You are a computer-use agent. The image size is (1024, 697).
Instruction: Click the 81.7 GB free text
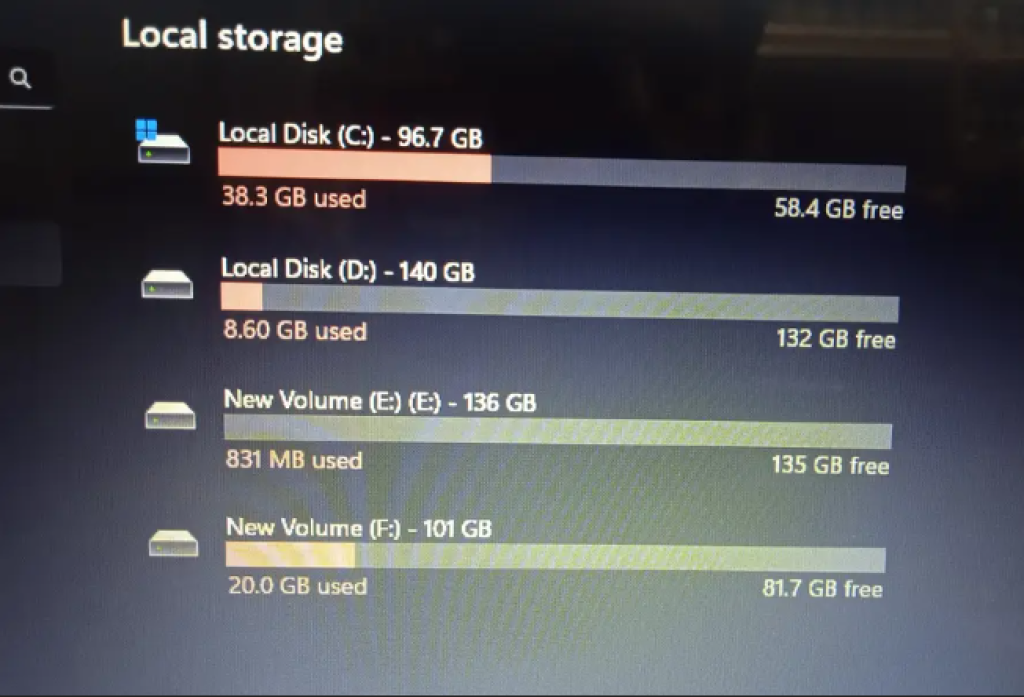pyautogui.click(x=822, y=587)
